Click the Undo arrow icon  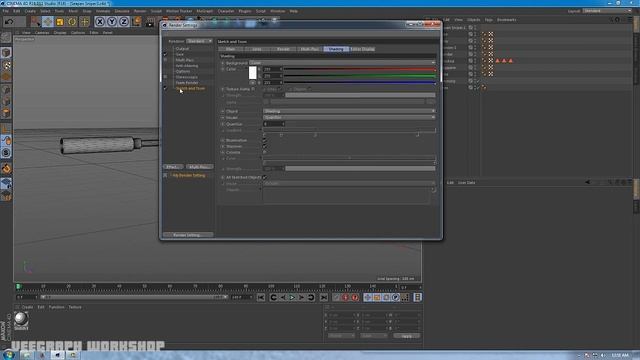point(9,21)
